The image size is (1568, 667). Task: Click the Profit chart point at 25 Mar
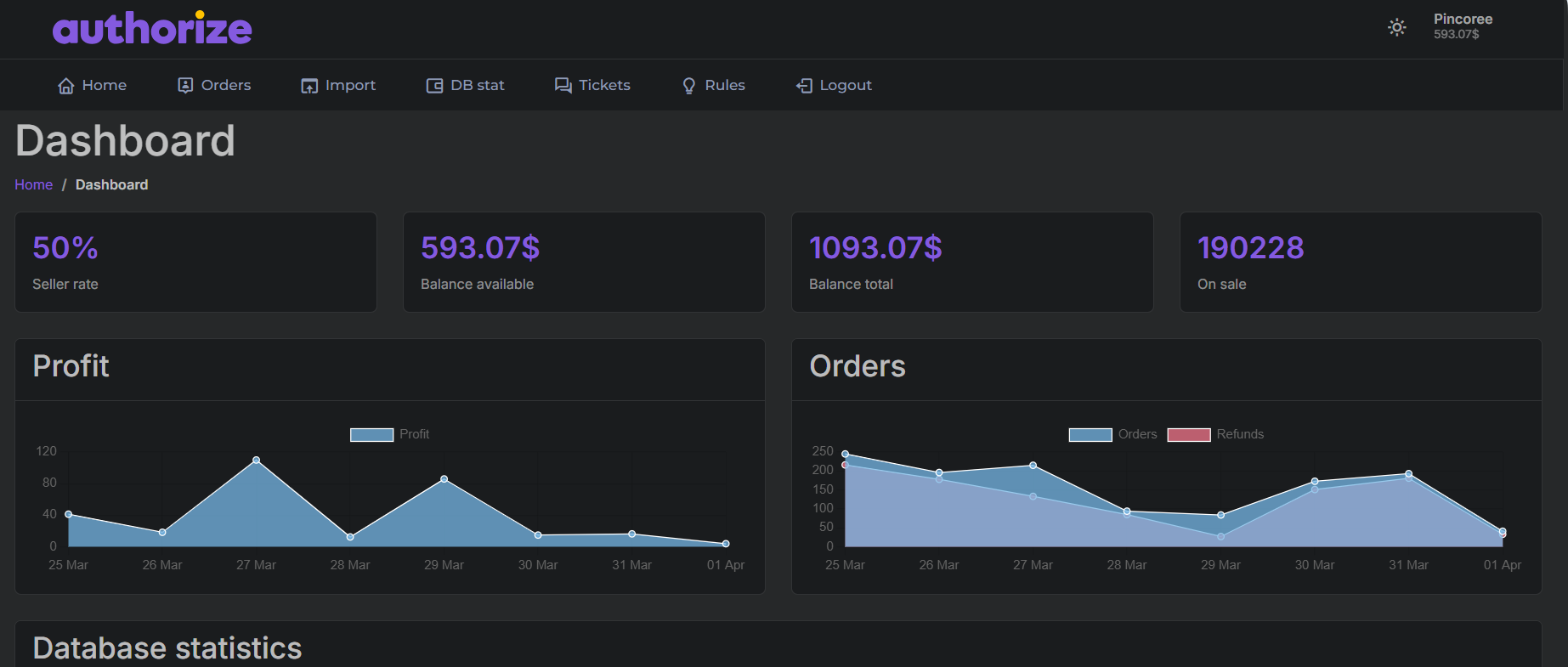69,514
